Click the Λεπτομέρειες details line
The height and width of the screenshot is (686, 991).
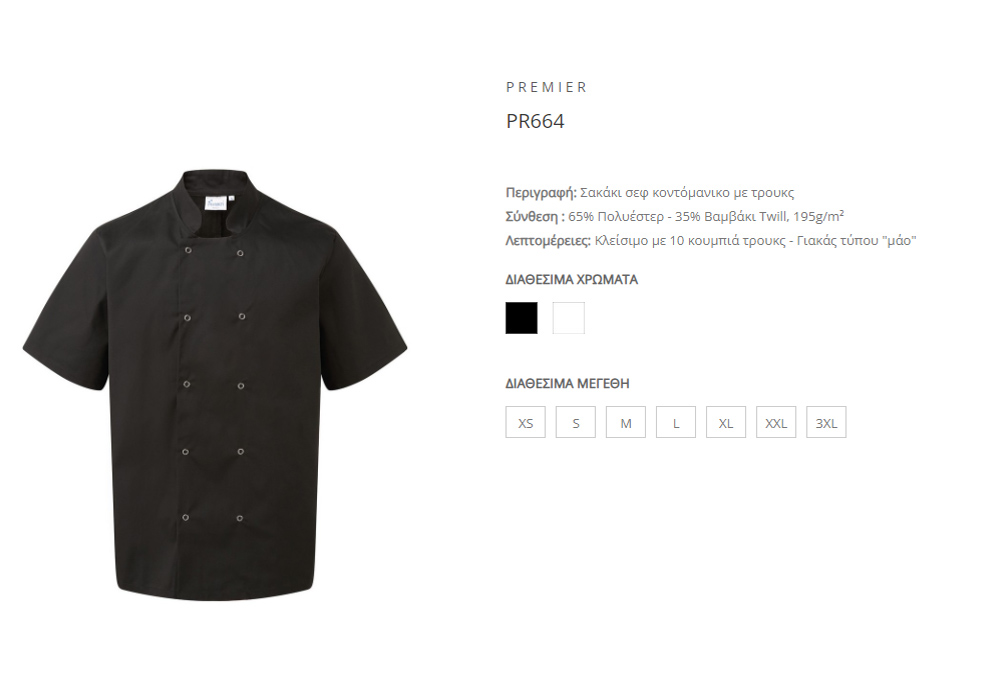[710, 241]
